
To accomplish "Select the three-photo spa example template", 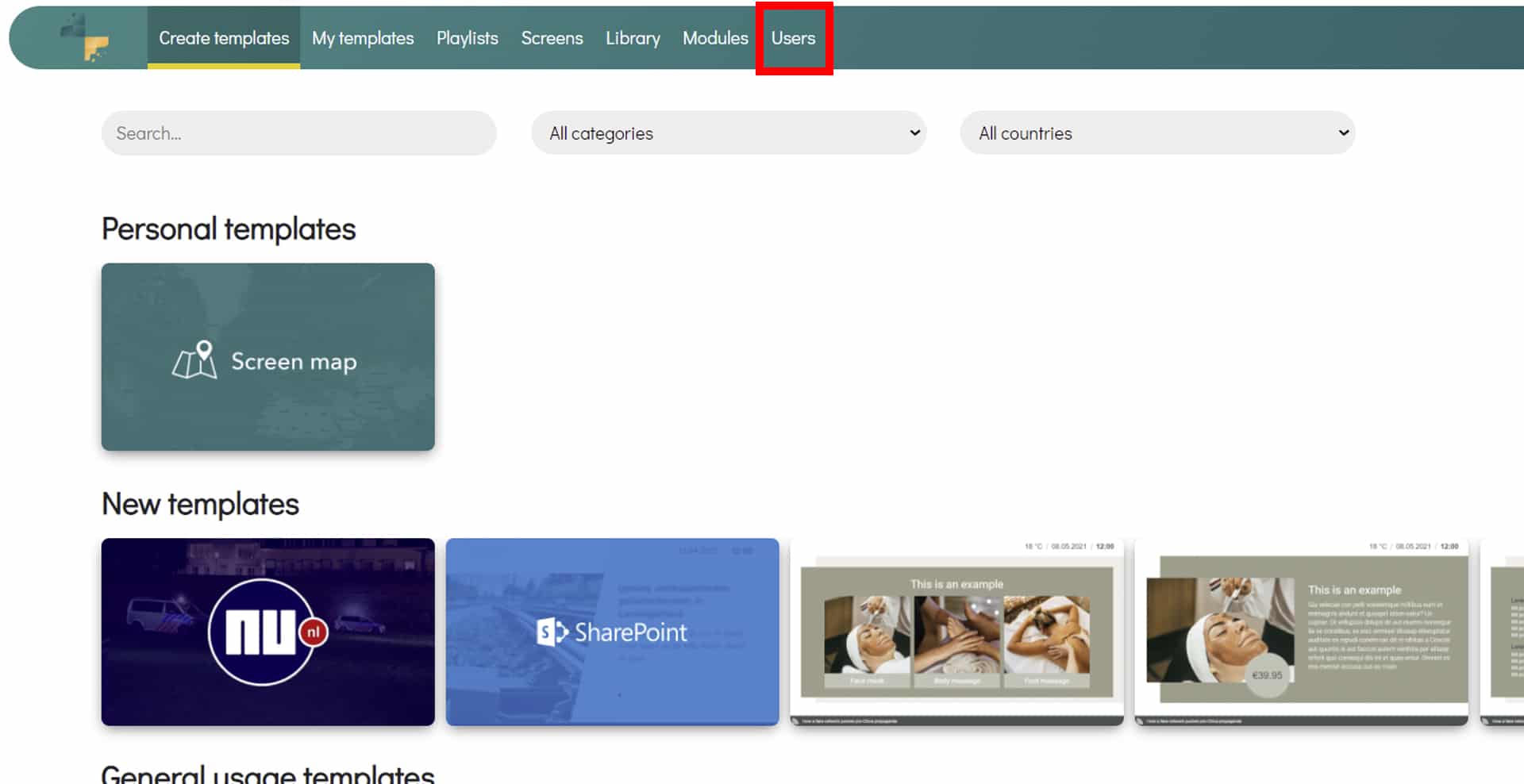I will [956, 632].
